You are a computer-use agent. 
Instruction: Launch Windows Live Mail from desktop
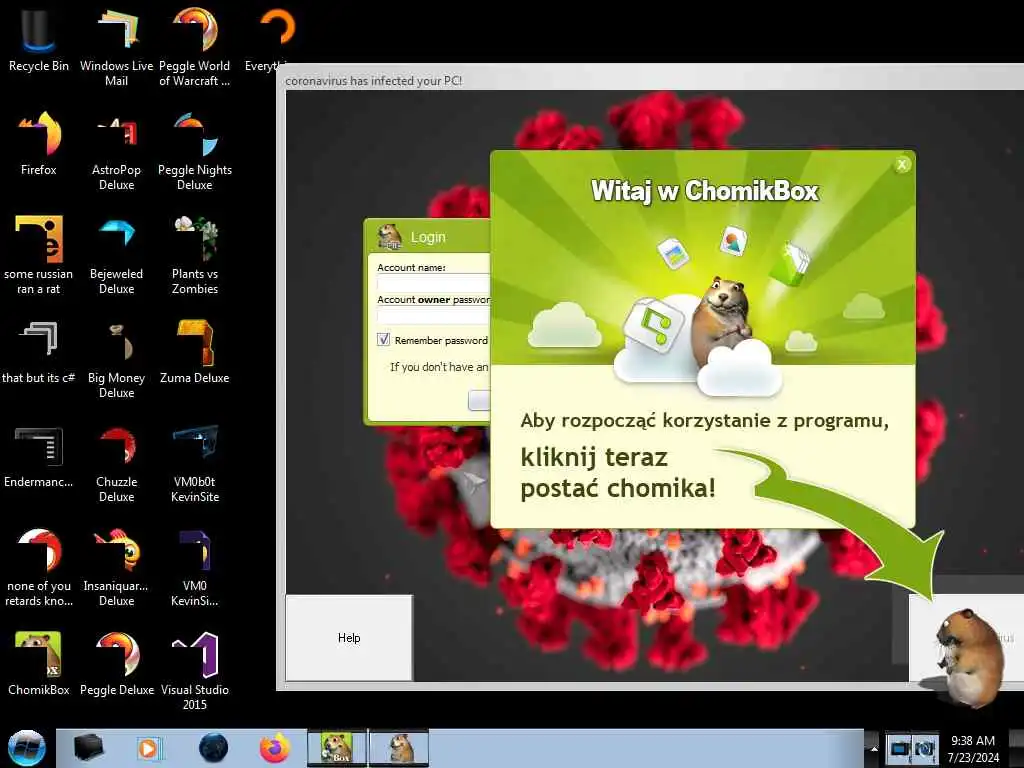click(x=116, y=47)
